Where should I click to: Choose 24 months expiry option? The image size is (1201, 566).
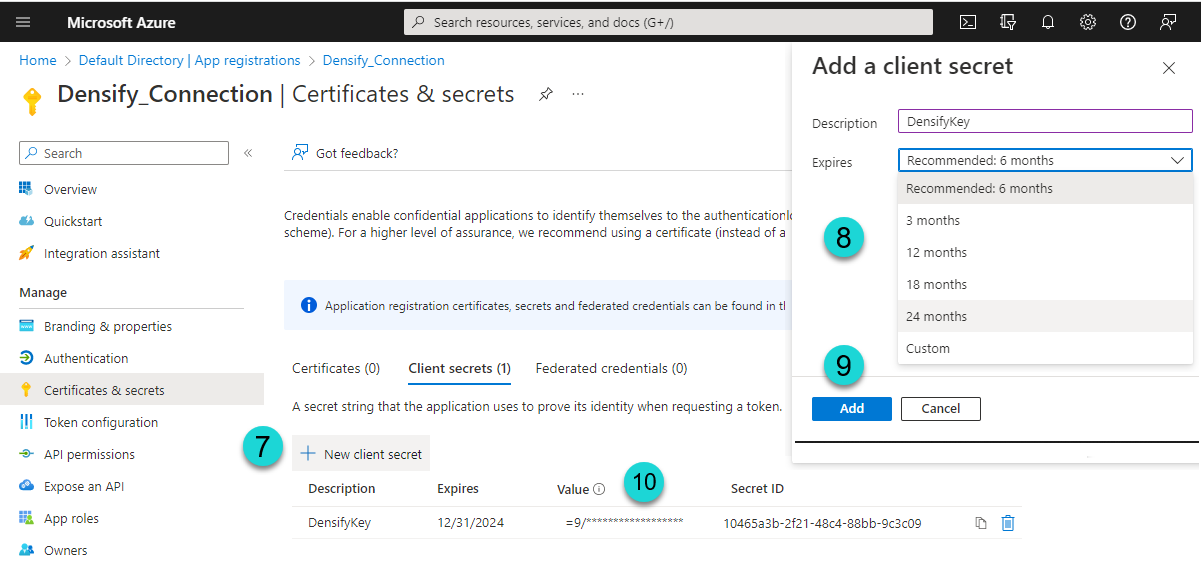click(1045, 316)
